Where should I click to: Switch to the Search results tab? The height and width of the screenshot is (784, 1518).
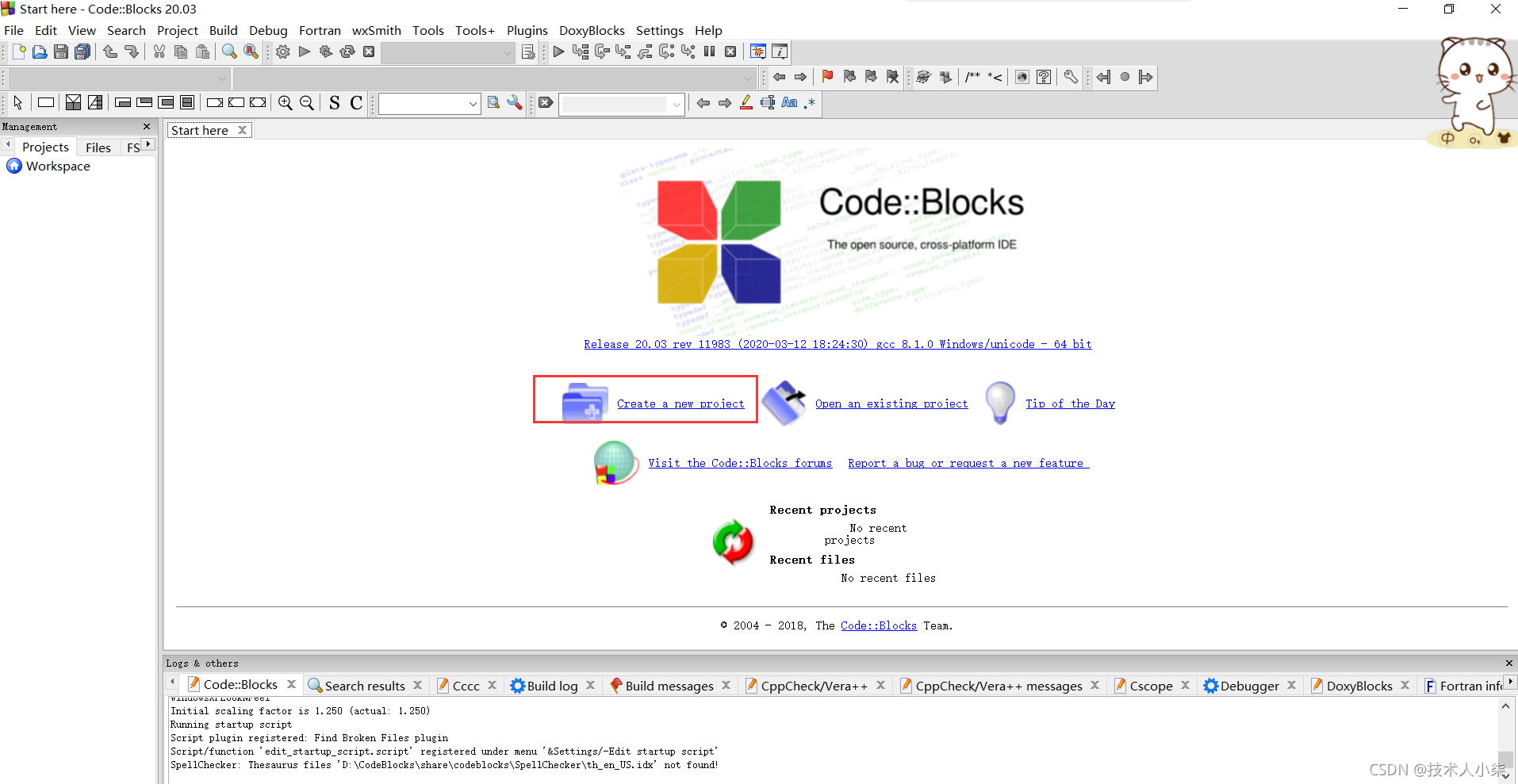(x=365, y=686)
